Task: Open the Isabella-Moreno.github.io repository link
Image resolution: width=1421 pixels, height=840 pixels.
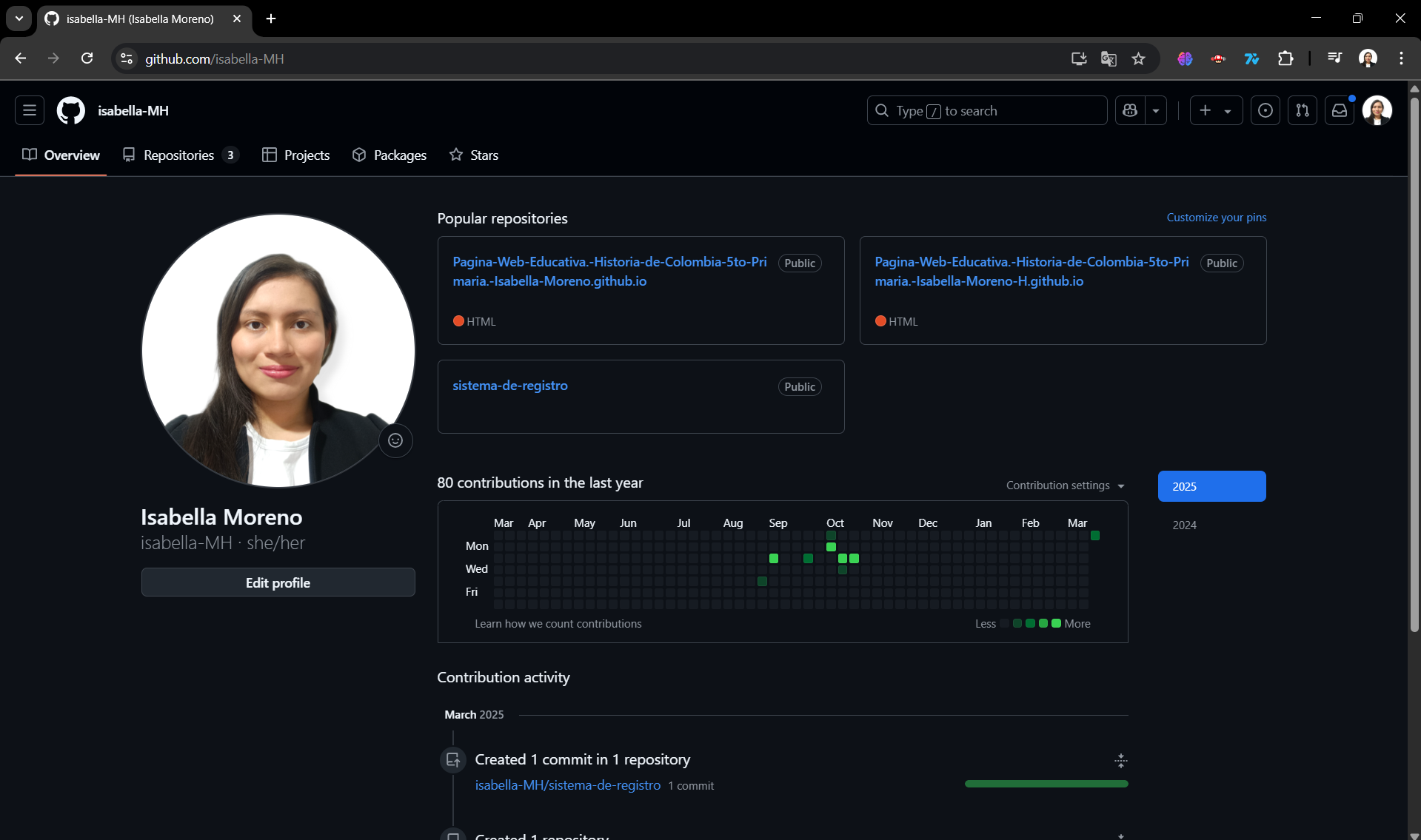Action: (609, 272)
